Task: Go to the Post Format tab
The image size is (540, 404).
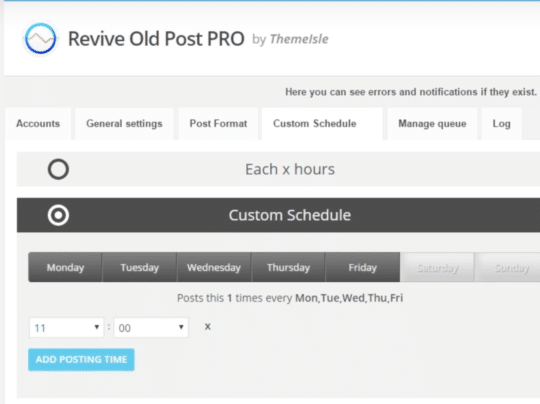Action: click(x=218, y=124)
